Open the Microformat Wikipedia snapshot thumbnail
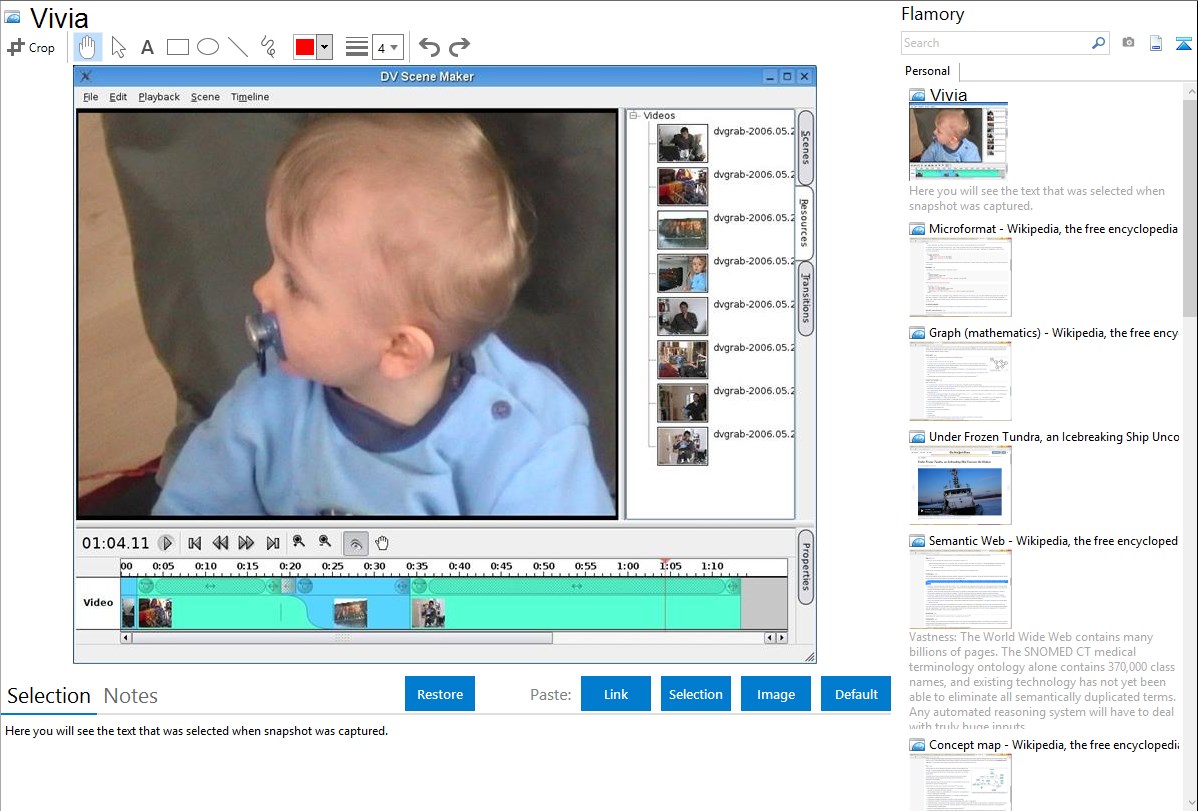Image resolution: width=1198 pixels, height=811 pixels. [960, 277]
